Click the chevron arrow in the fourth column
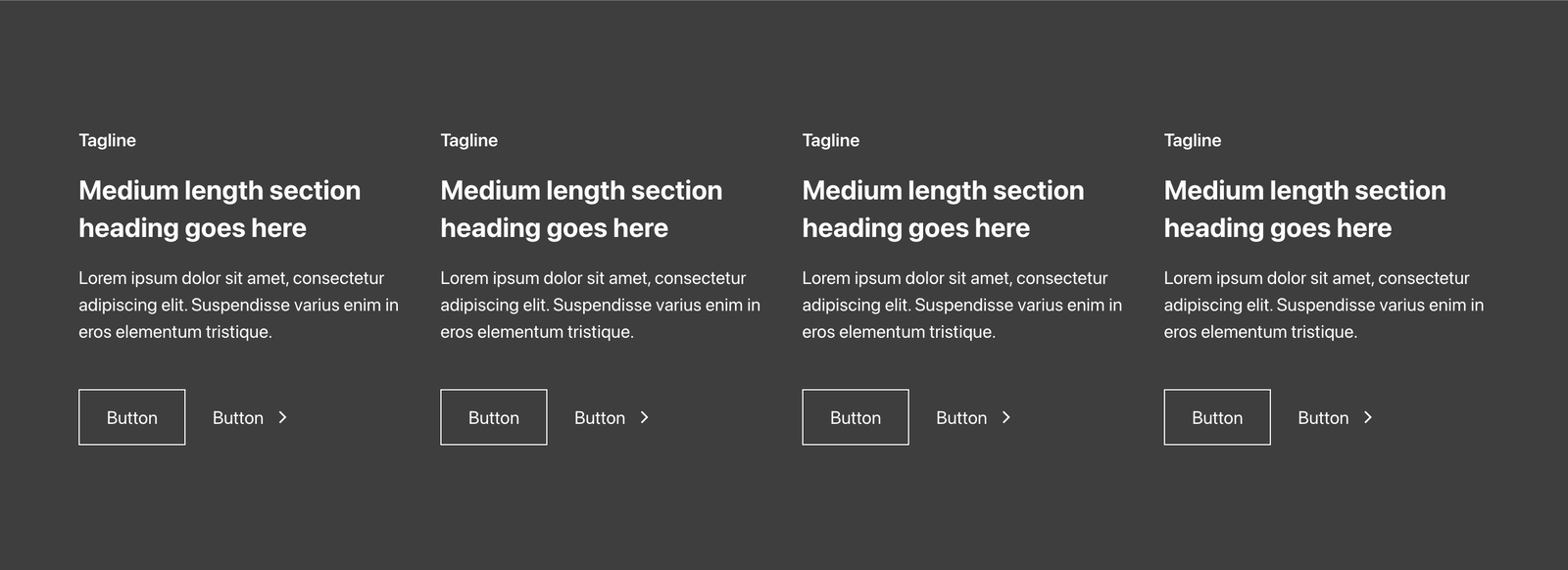 click(x=1367, y=417)
